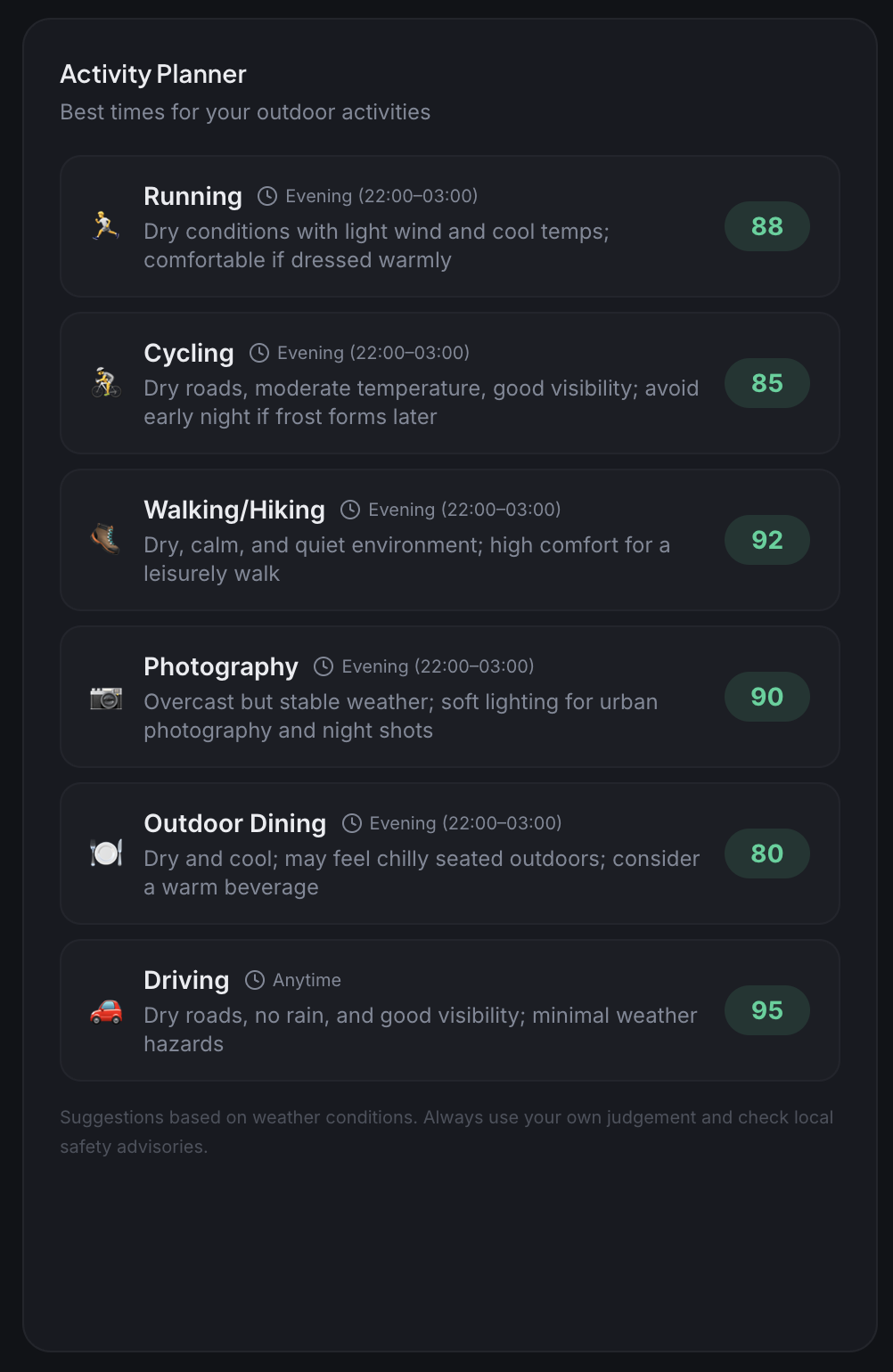
Task: Click the hiking boot icon for Walking/Hiking
Action: tap(106, 539)
